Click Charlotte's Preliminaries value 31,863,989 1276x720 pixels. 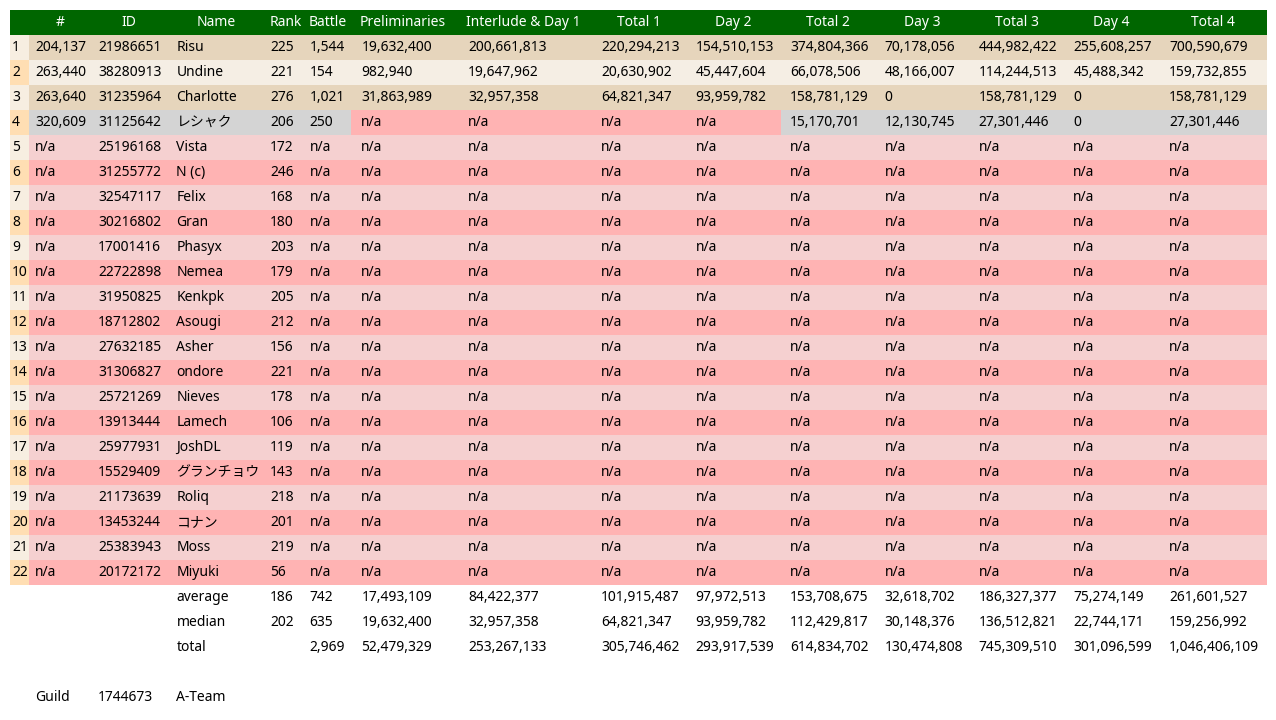[x=397, y=97]
